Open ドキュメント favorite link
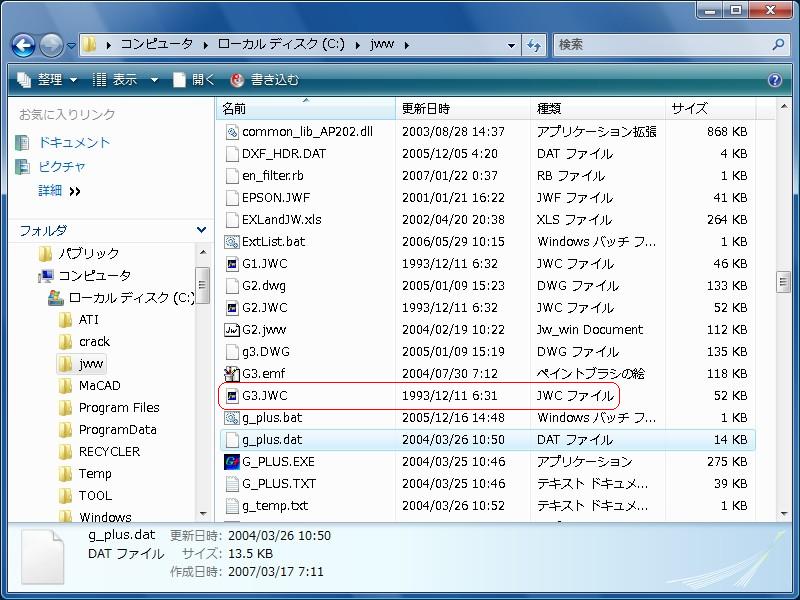Image resolution: width=800 pixels, height=600 pixels. click(x=73, y=143)
